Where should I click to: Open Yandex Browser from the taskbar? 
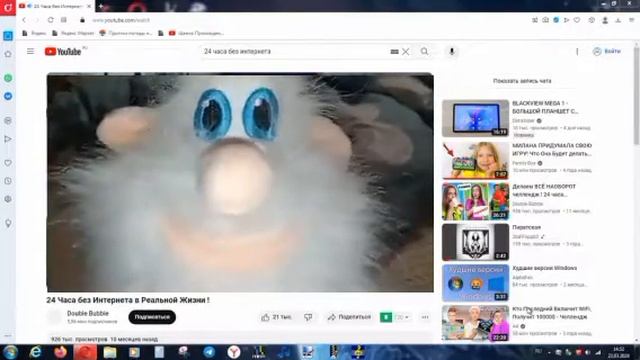pyautogui.click(x=233, y=352)
